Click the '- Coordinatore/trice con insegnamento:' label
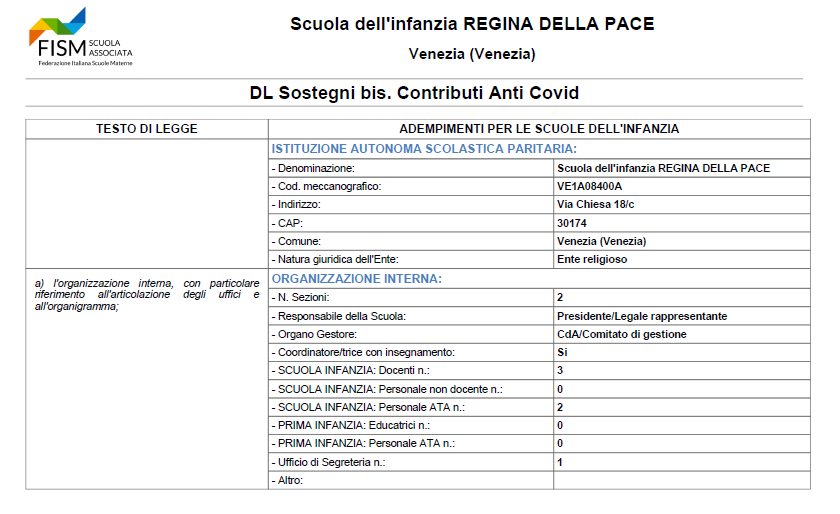The image size is (840, 514). (x=363, y=353)
